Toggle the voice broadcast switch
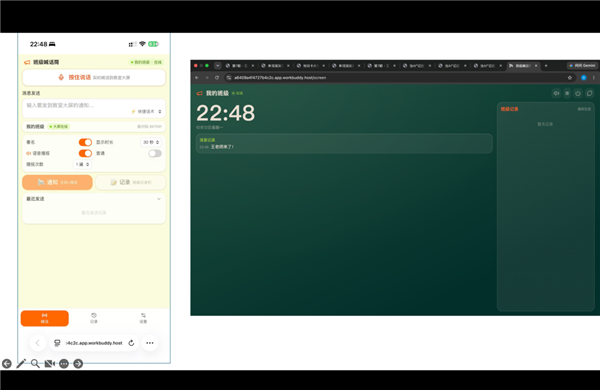Viewport: 600px width, 390px height. (85, 153)
